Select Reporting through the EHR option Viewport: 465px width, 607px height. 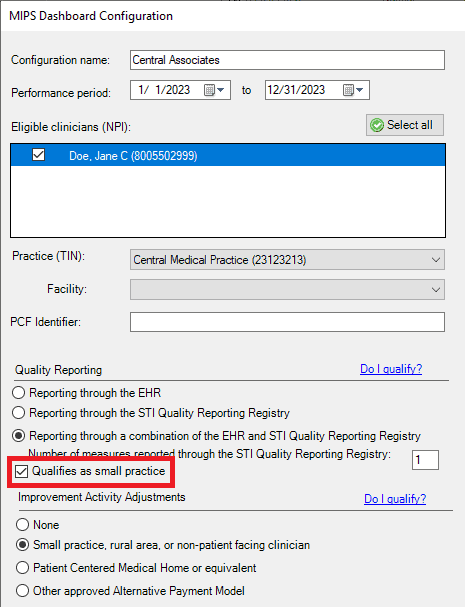(x=19, y=393)
